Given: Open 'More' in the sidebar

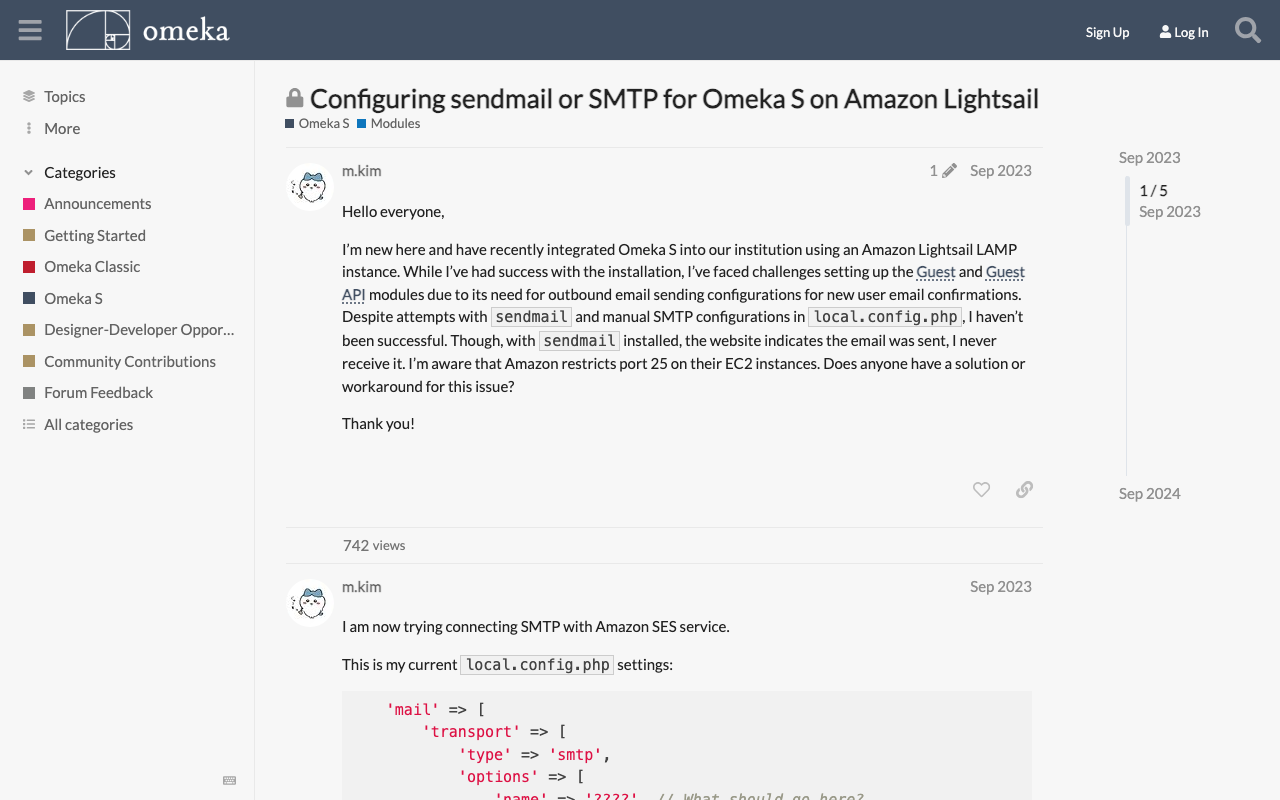Looking at the screenshot, I should tap(61, 127).
